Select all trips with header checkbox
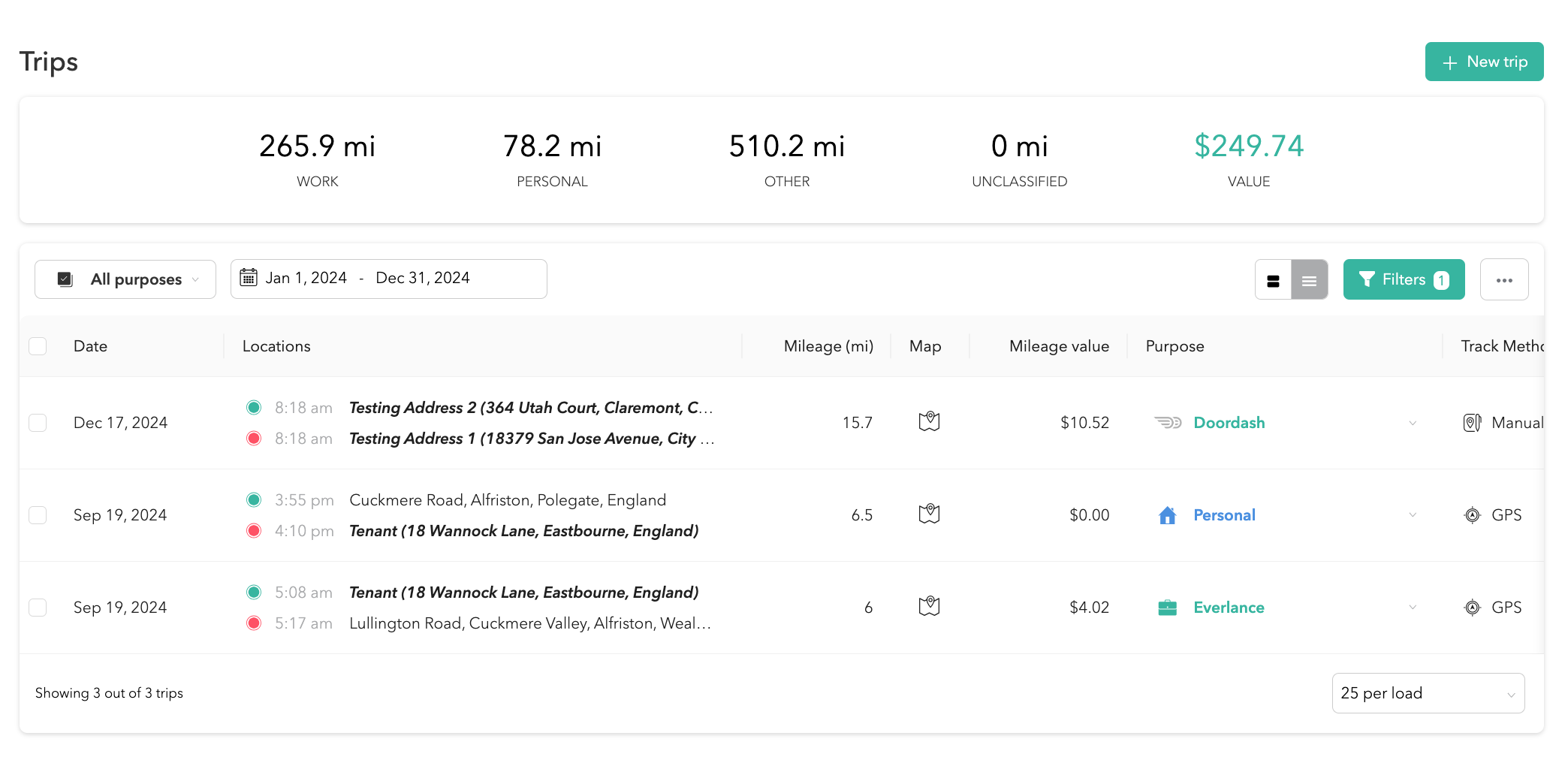Screen dimensions: 1568x757 [38, 346]
